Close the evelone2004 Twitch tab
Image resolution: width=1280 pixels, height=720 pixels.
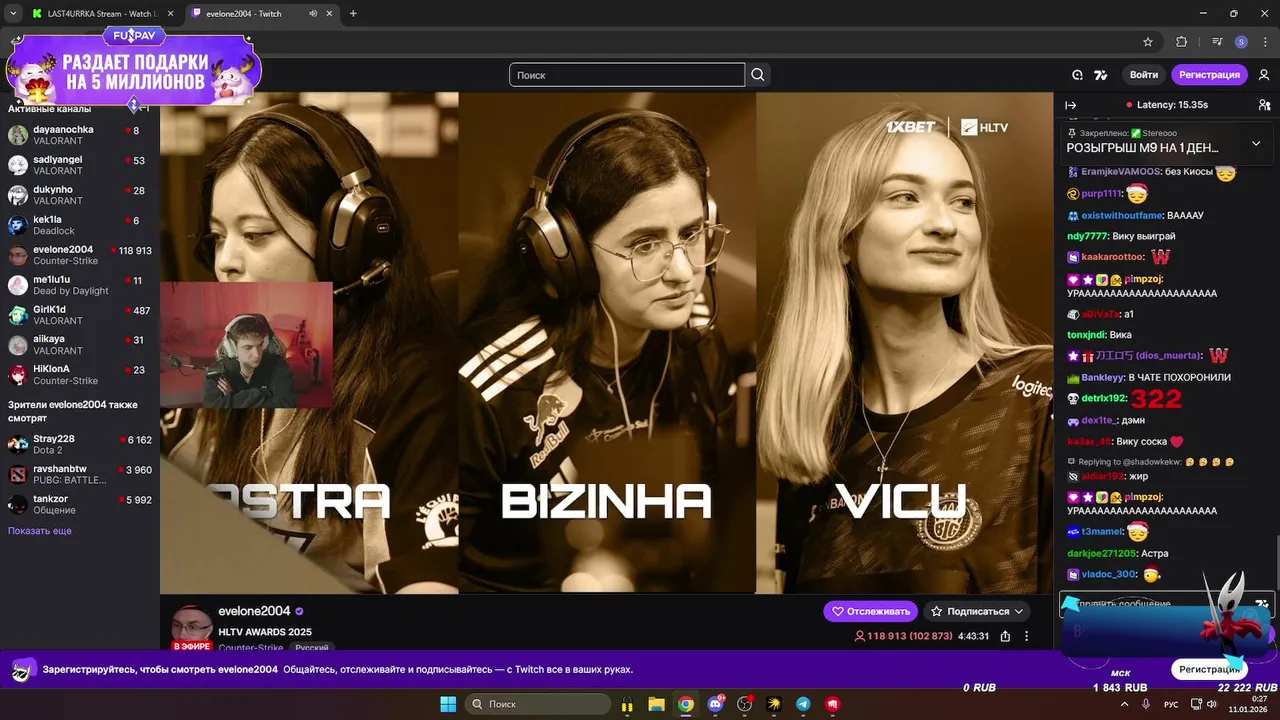(x=329, y=13)
